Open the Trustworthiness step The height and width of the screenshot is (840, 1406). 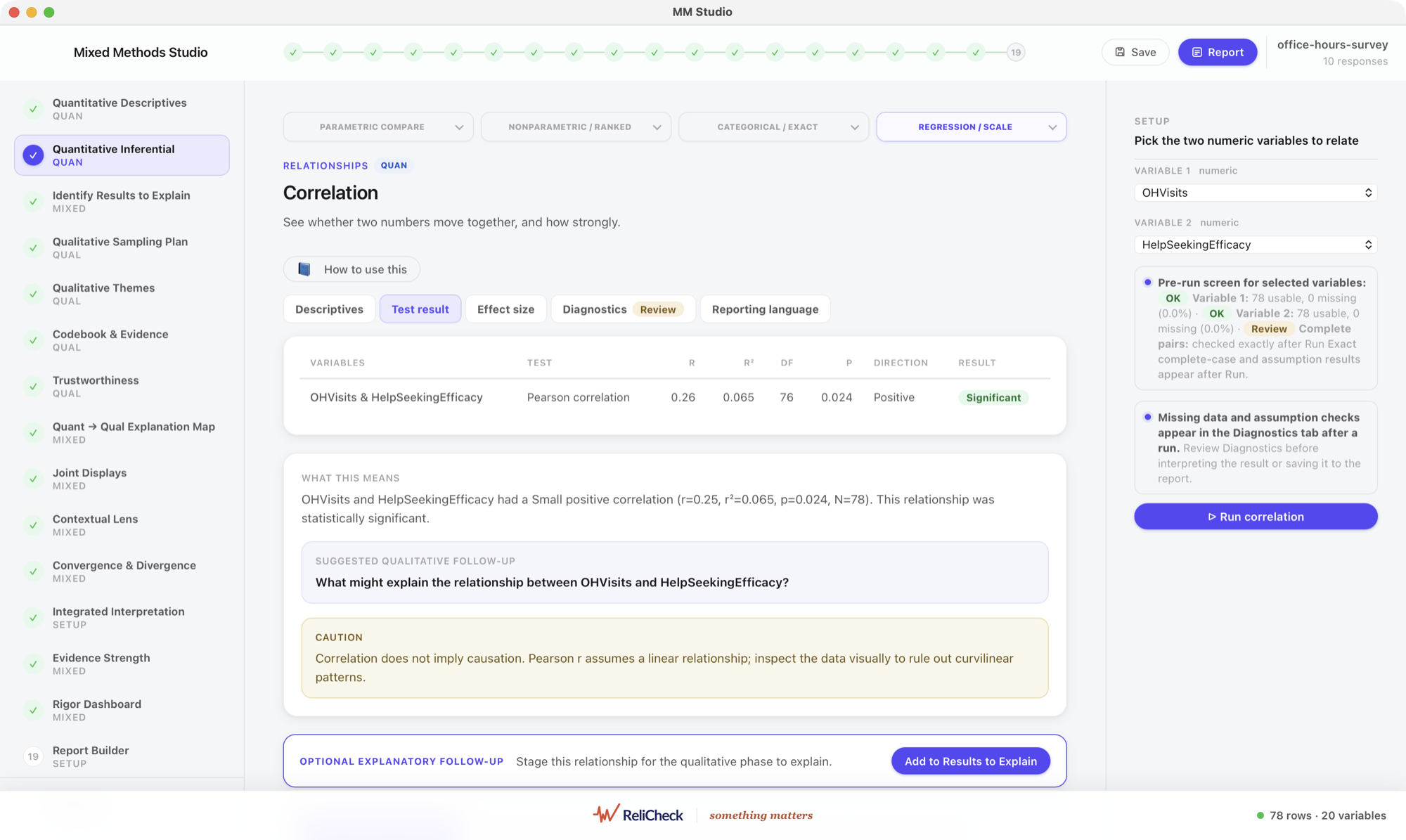(122, 387)
